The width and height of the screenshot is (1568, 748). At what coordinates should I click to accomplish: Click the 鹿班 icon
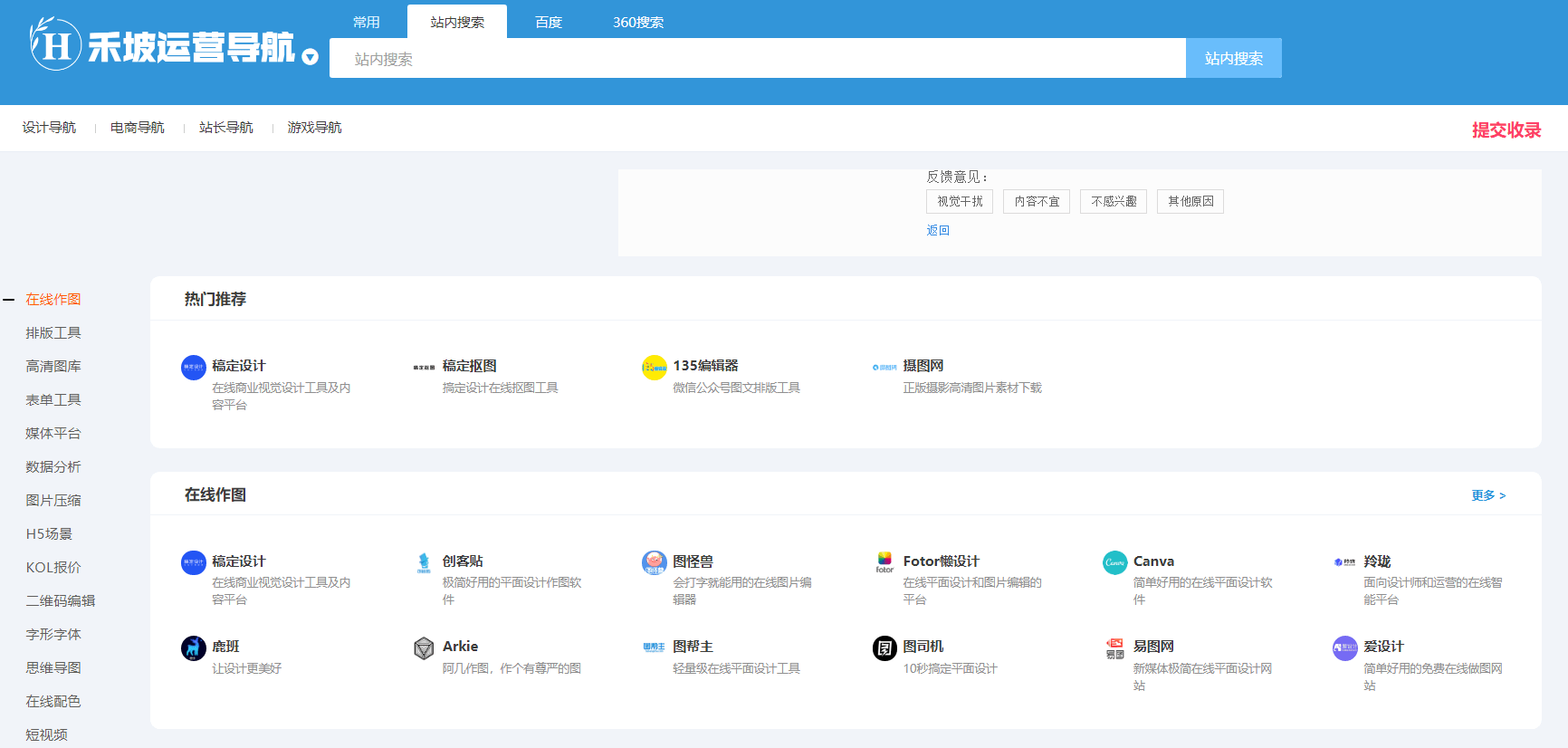point(194,648)
